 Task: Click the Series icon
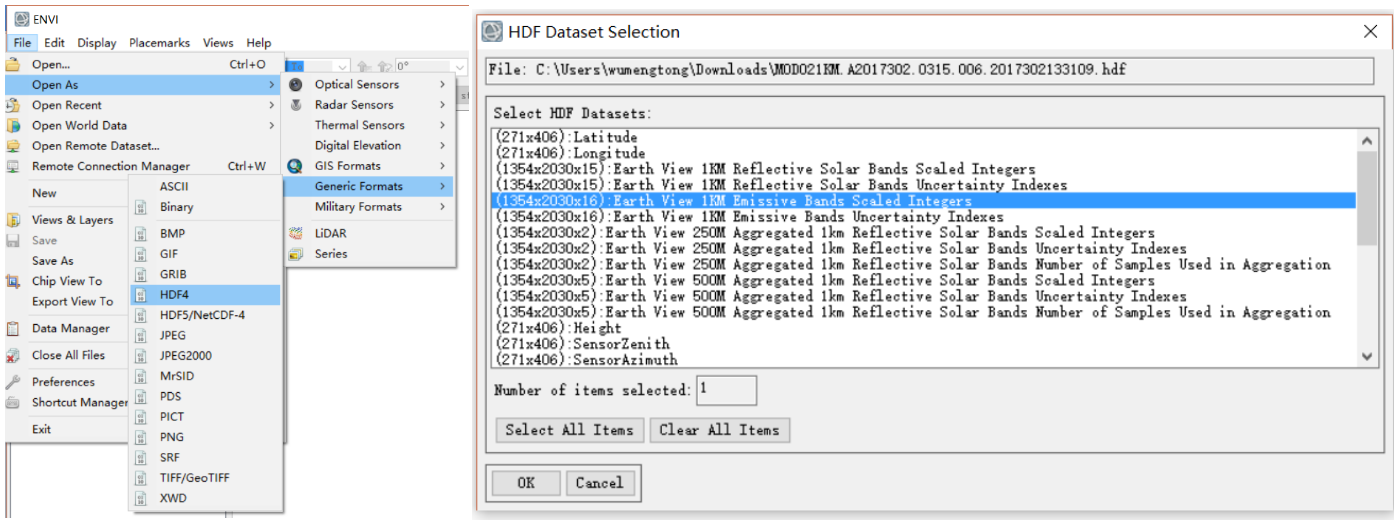coord(295,254)
